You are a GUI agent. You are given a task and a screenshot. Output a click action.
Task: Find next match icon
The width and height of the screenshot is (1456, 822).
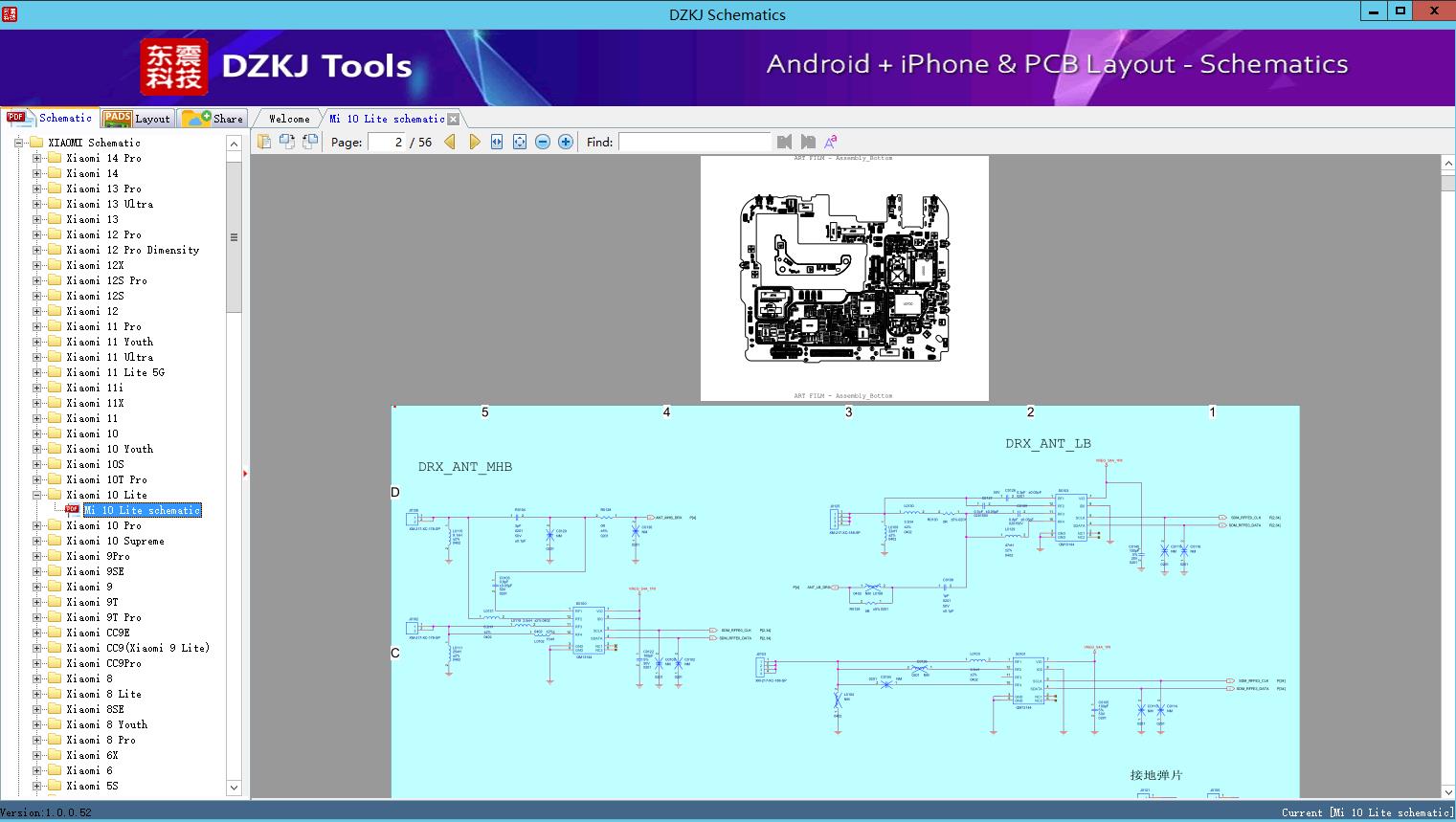coord(808,142)
